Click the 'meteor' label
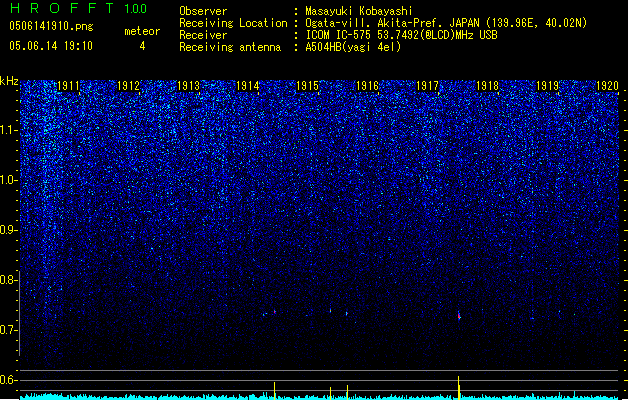 coord(142,31)
